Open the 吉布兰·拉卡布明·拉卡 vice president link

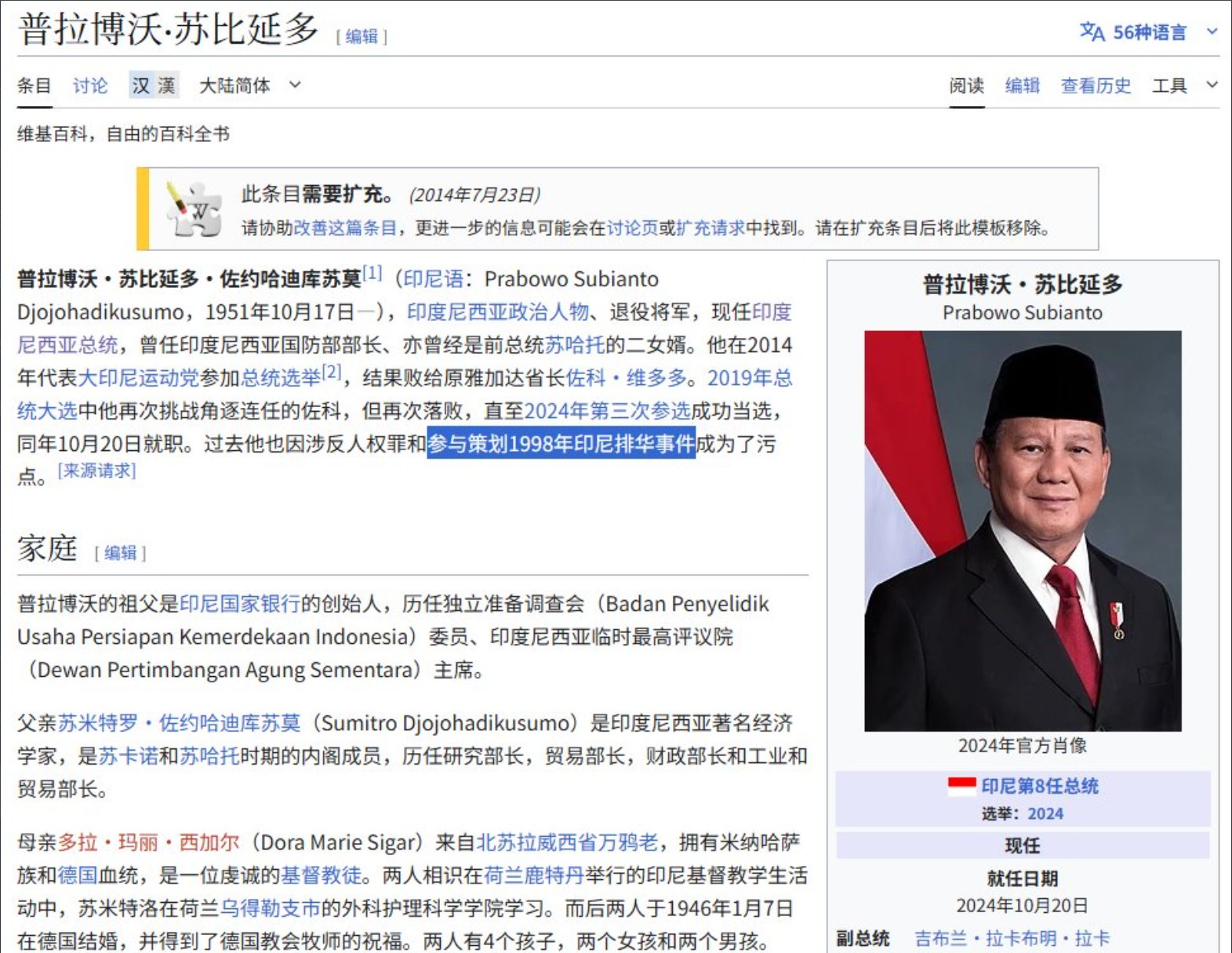[x=1012, y=938]
